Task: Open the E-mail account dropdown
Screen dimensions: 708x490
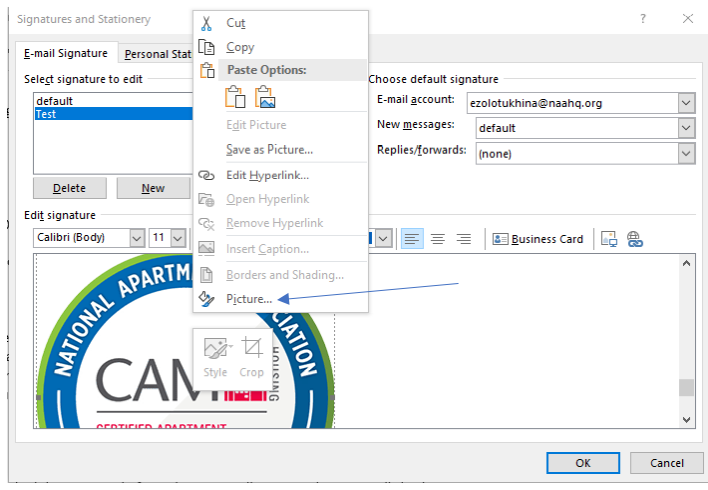Action: click(x=686, y=103)
